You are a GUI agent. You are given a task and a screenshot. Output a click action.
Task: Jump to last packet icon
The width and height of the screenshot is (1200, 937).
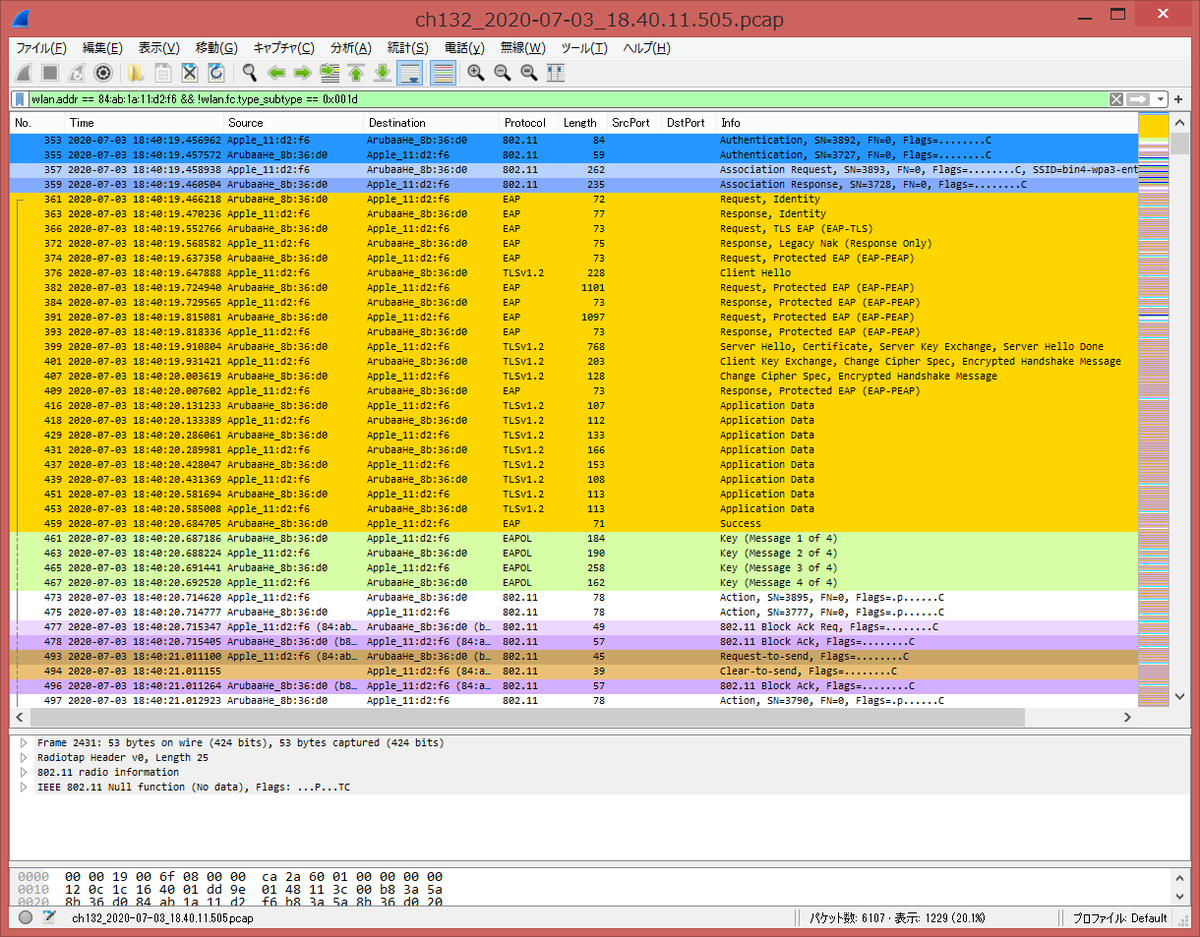point(382,73)
